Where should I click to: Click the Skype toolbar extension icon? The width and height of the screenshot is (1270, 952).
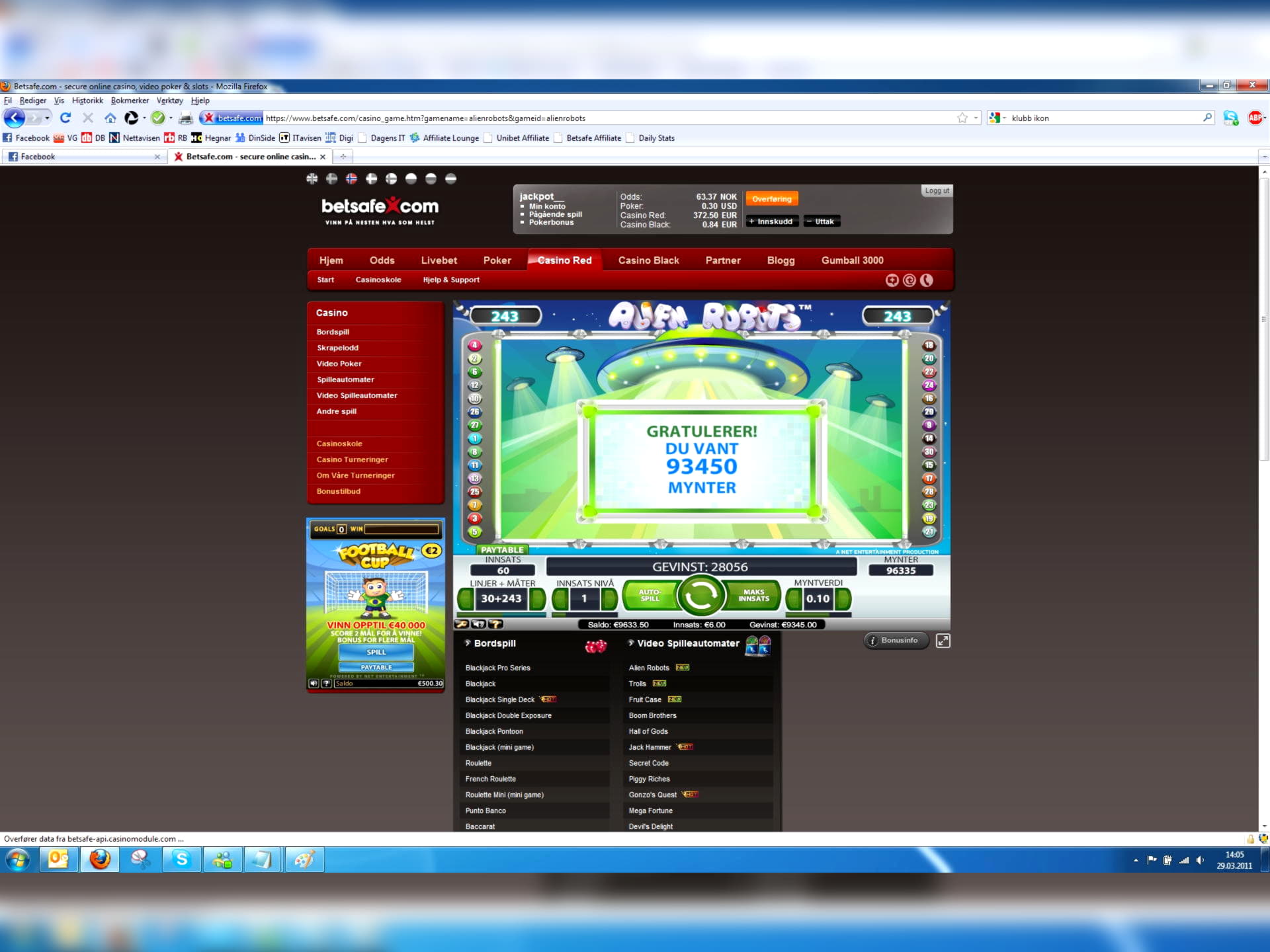(x=1230, y=118)
